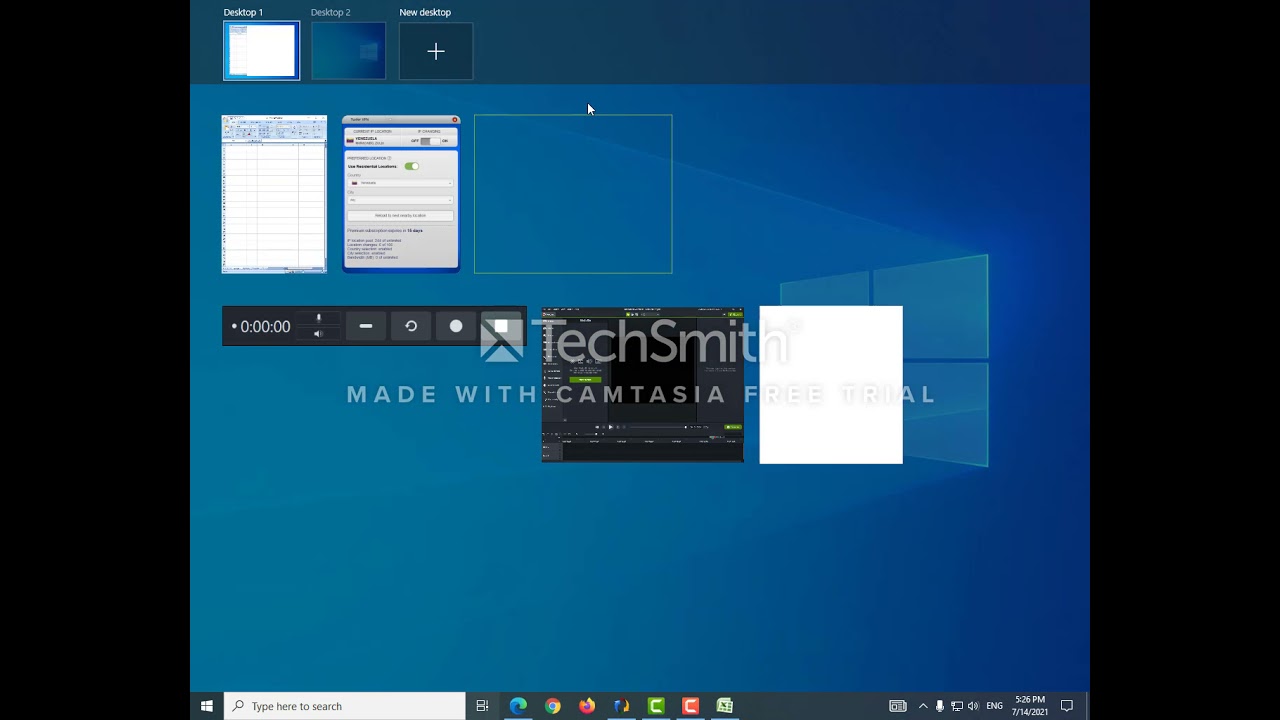Viewport: 1280px width, 720px height.
Task: Select the Camtasia recorder toolbar showing 0:00:00
Action: coord(374,326)
